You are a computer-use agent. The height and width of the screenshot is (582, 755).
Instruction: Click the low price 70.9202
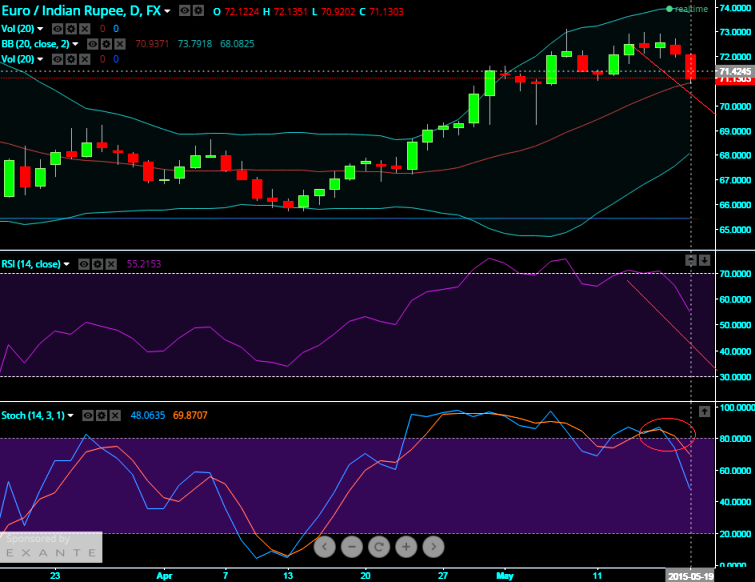point(338,11)
